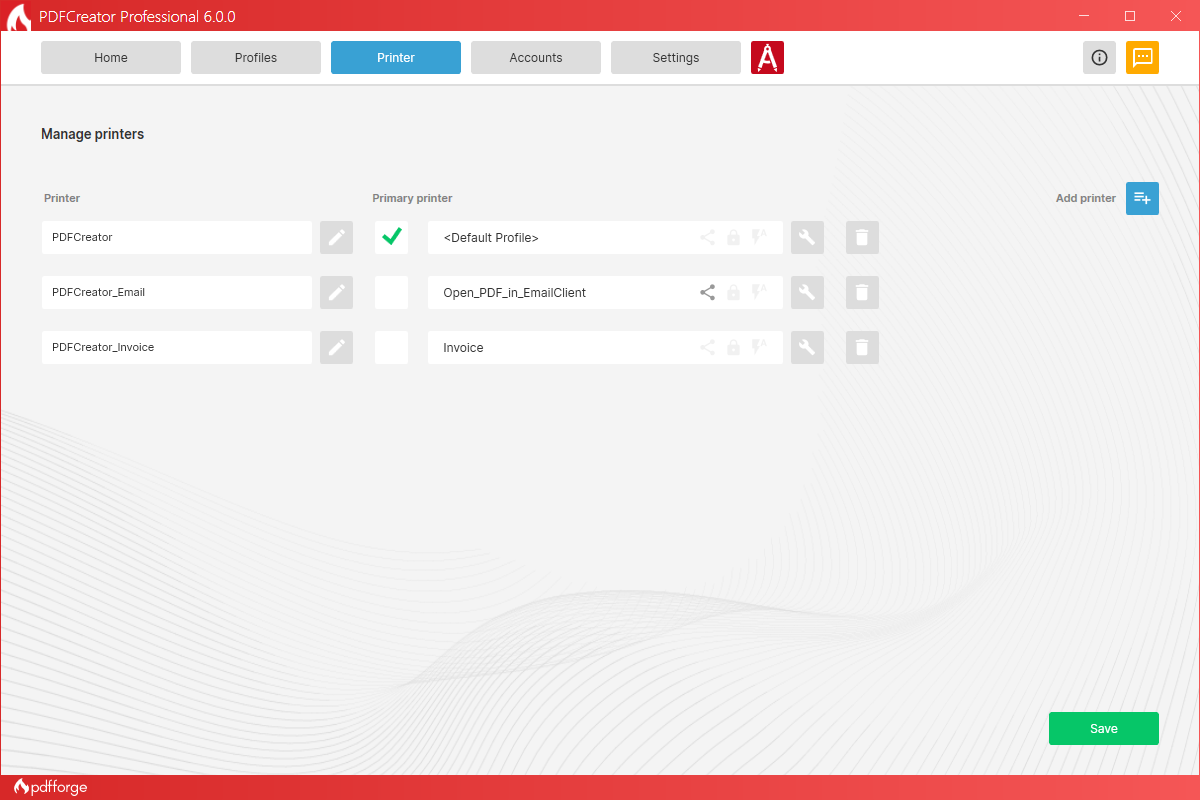This screenshot has height=800, width=1200.
Task: Click the share icon in Default Profile row
Action: coord(707,238)
